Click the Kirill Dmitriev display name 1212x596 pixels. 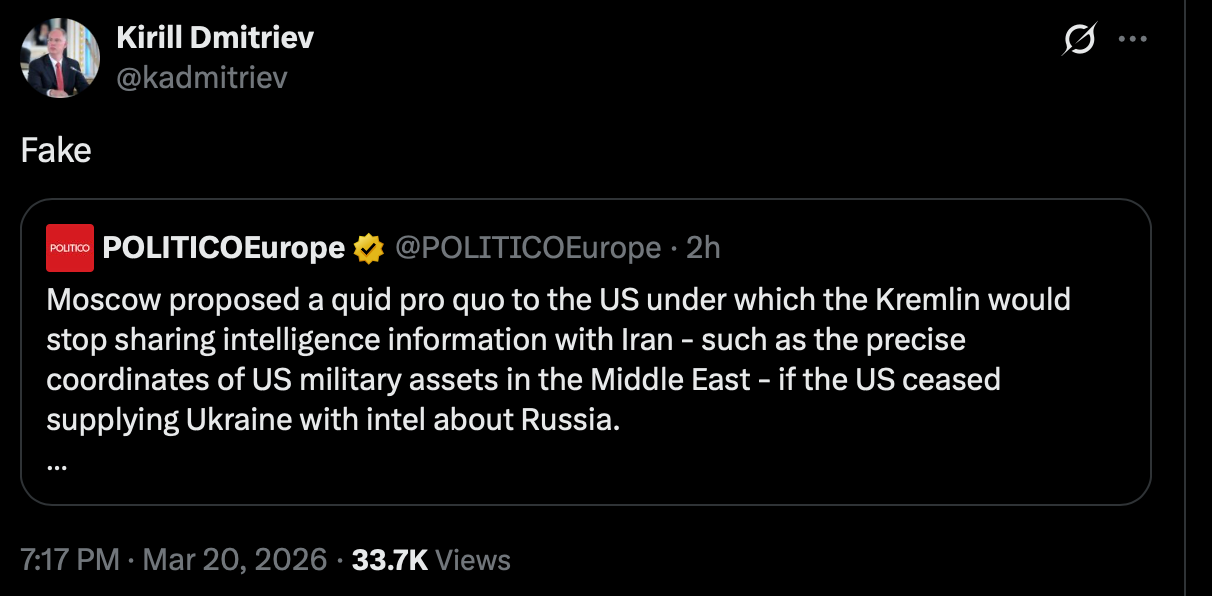coord(215,38)
